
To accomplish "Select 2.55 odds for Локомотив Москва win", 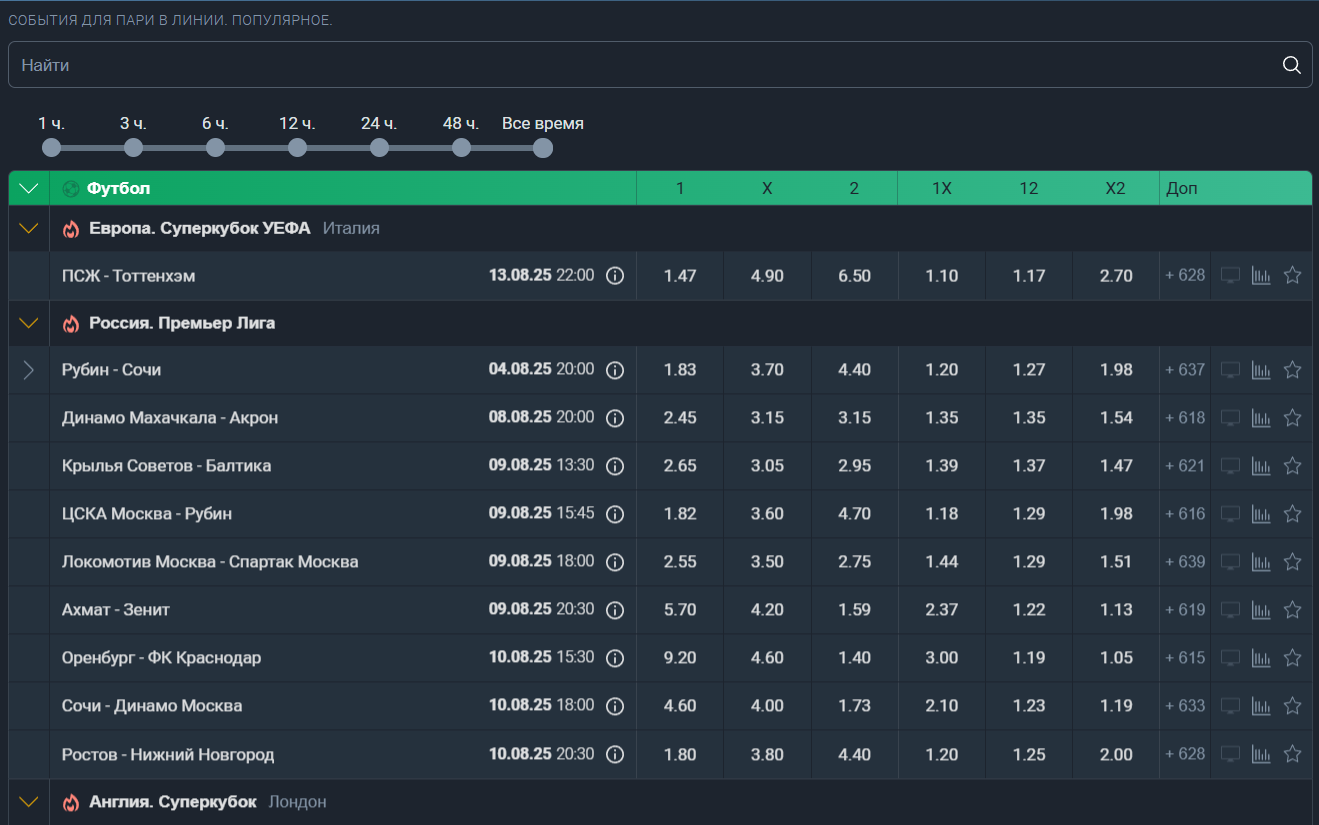I will (680, 562).
